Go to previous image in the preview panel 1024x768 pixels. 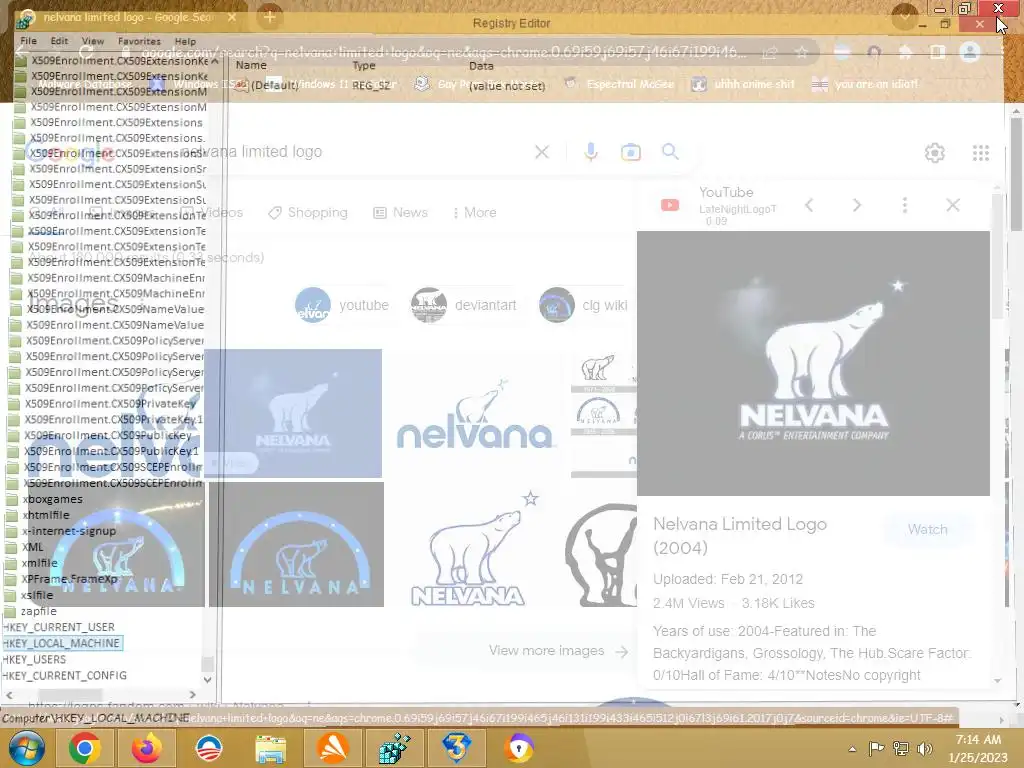(809, 205)
